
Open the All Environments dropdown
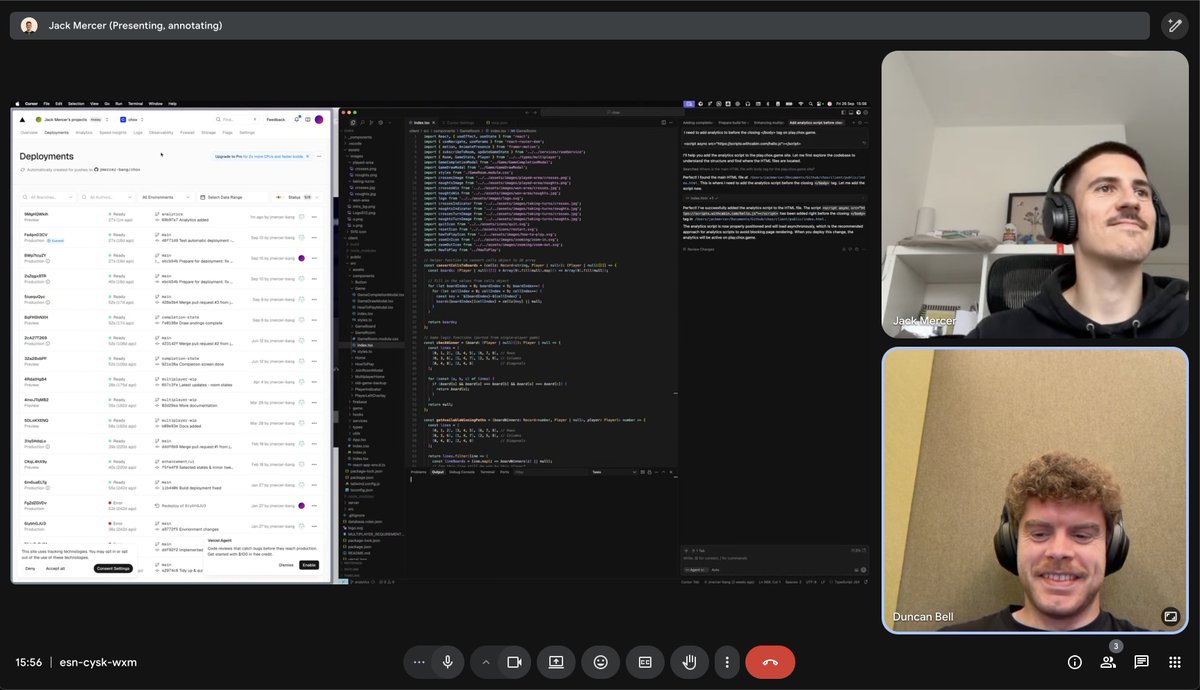[x=165, y=198]
